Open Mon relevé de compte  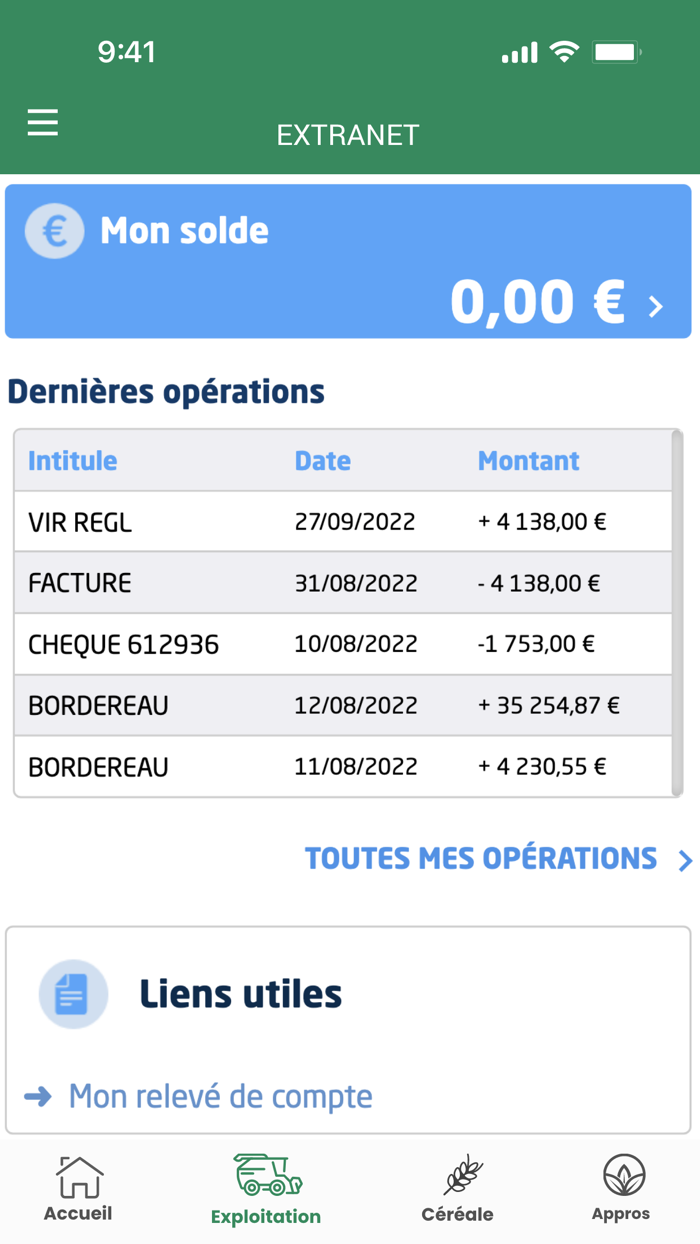tap(219, 1096)
